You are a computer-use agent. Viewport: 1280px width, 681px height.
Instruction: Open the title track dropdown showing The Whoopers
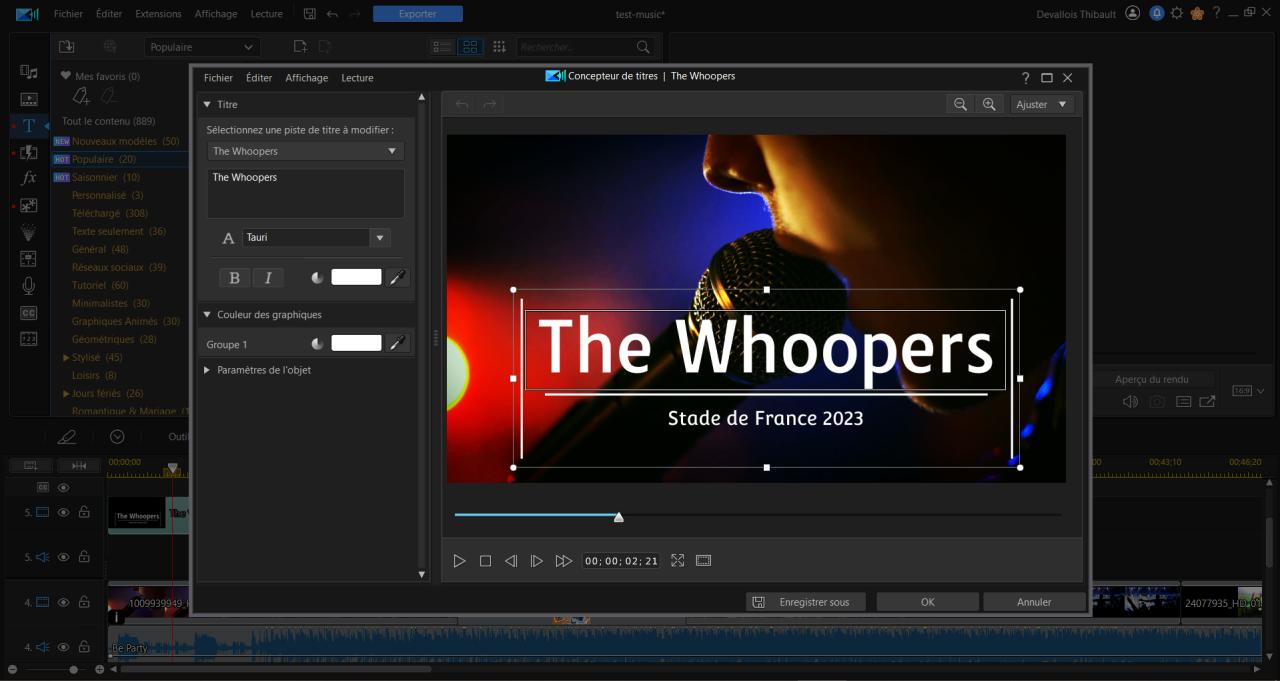click(x=306, y=151)
